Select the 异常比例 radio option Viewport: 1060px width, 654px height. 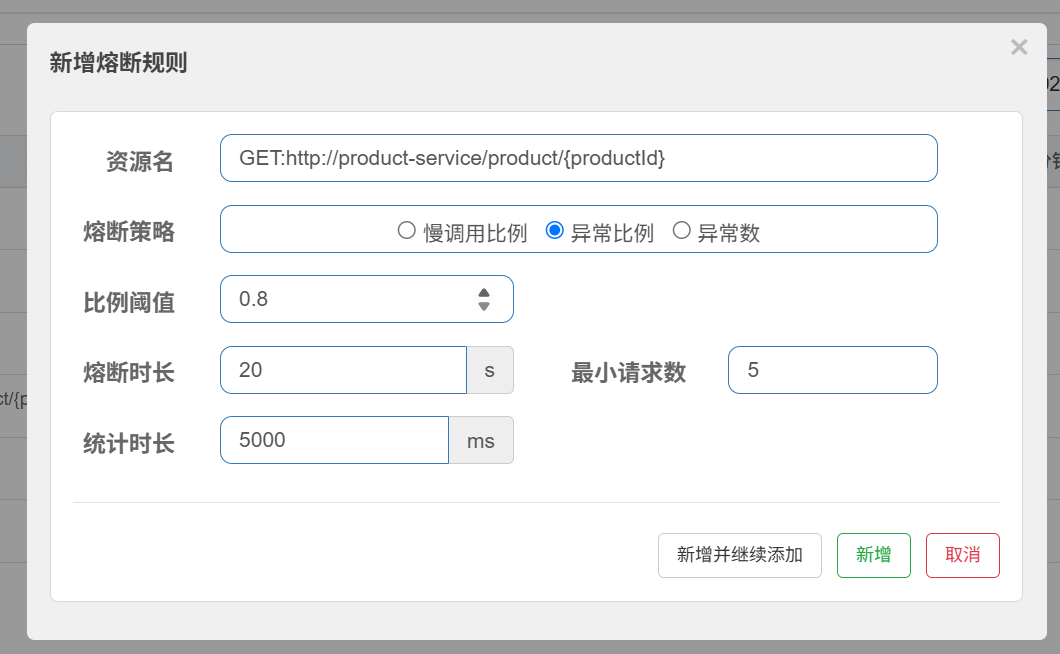pyautogui.click(x=554, y=231)
